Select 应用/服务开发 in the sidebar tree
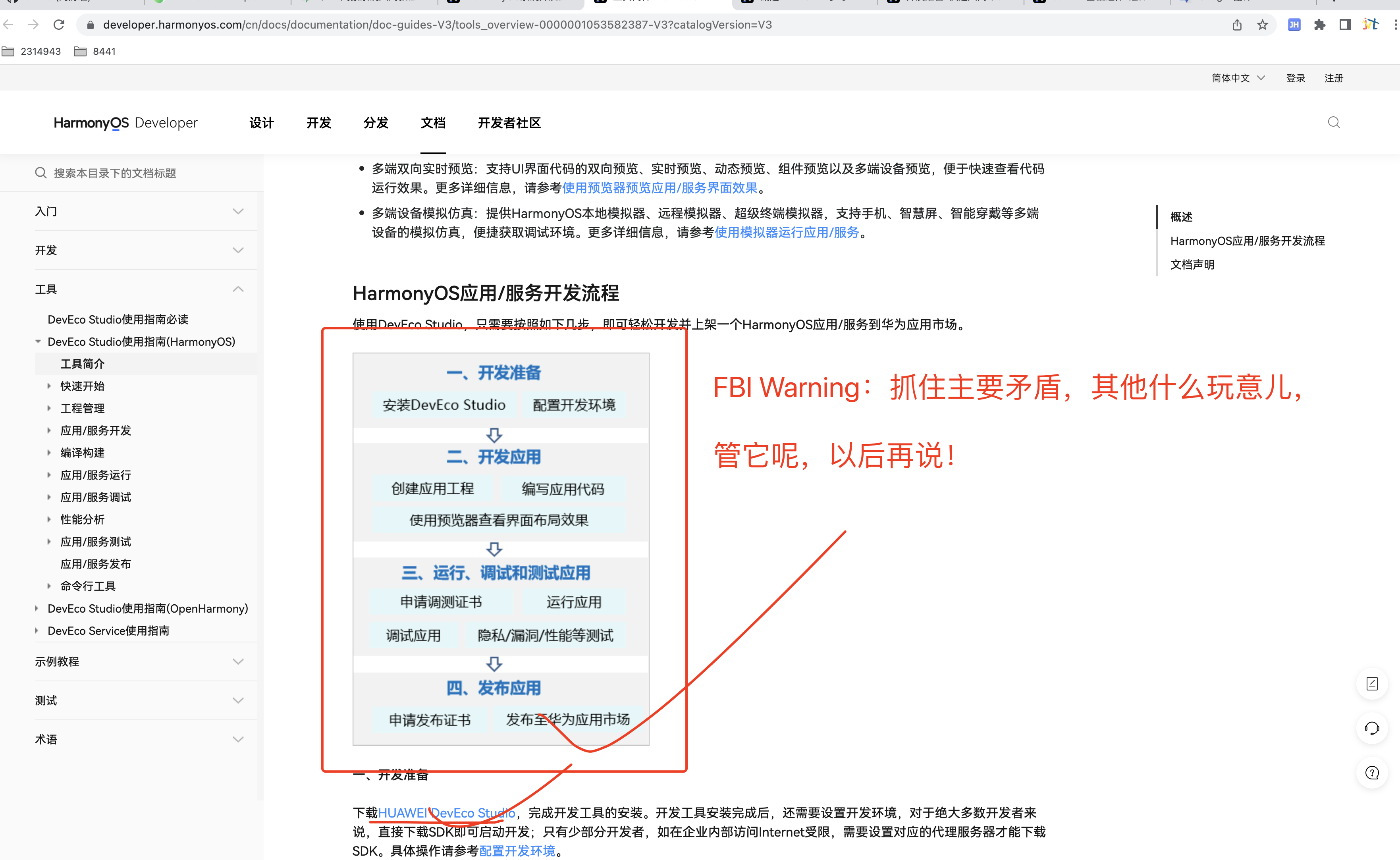Image resolution: width=1400 pixels, height=860 pixels. click(96, 430)
